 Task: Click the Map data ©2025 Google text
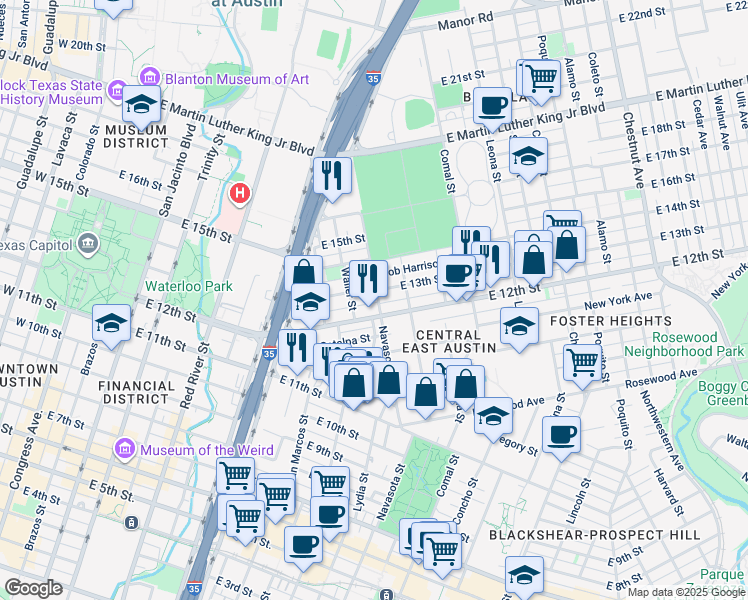point(685,592)
